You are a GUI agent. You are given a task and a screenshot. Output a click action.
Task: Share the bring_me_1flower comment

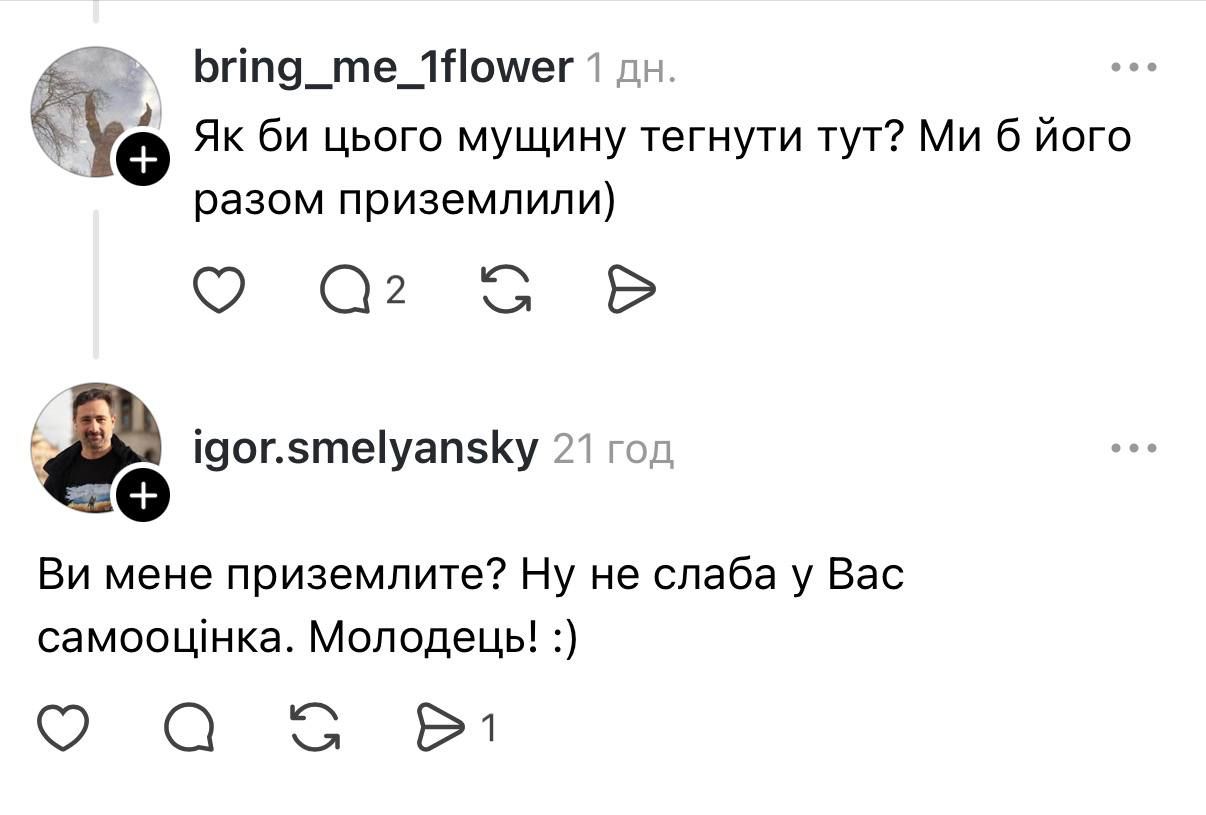[x=631, y=291]
